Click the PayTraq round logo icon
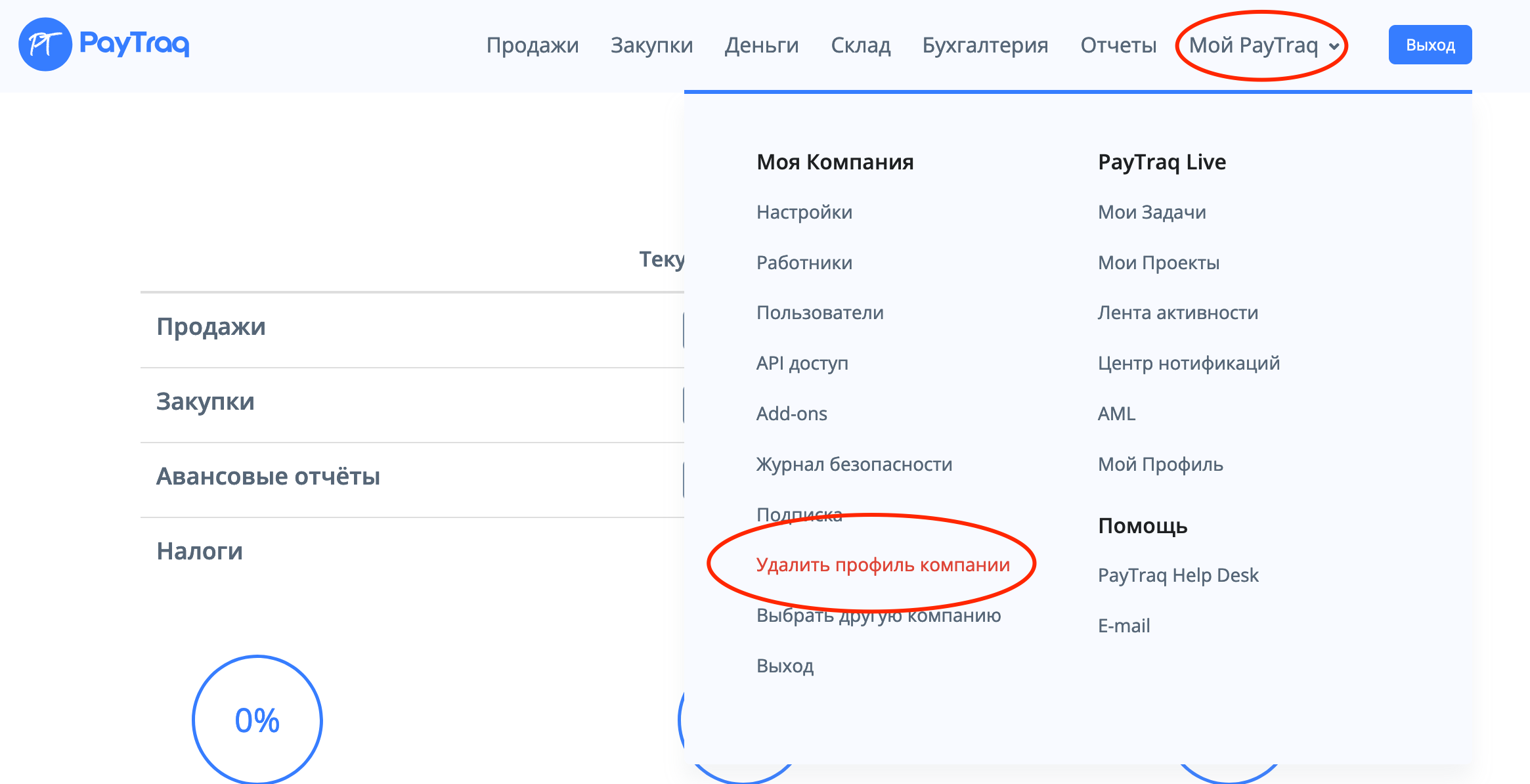Screen dimensions: 1530x784 pyautogui.click(x=45, y=45)
